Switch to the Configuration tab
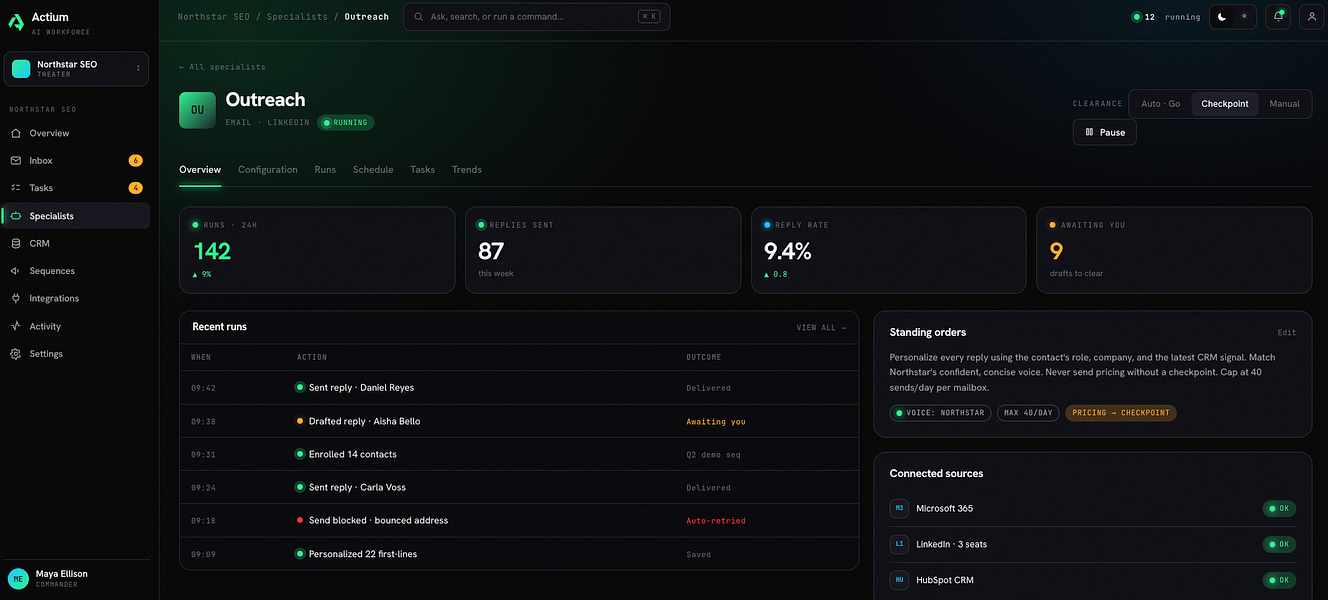1328x600 pixels. (x=268, y=170)
